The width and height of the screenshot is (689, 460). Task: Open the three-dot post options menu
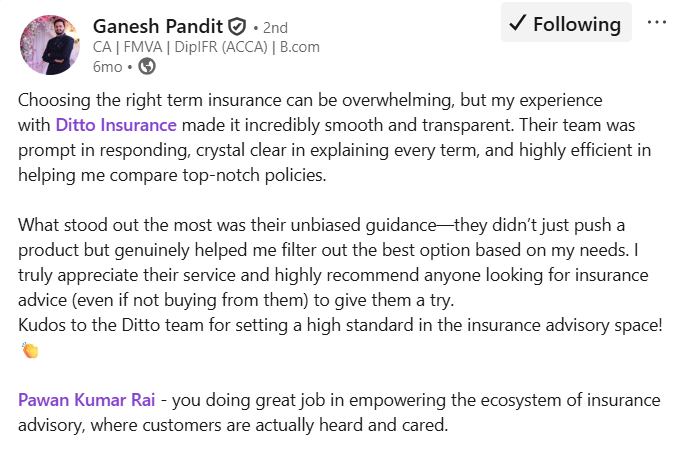(657, 23)
